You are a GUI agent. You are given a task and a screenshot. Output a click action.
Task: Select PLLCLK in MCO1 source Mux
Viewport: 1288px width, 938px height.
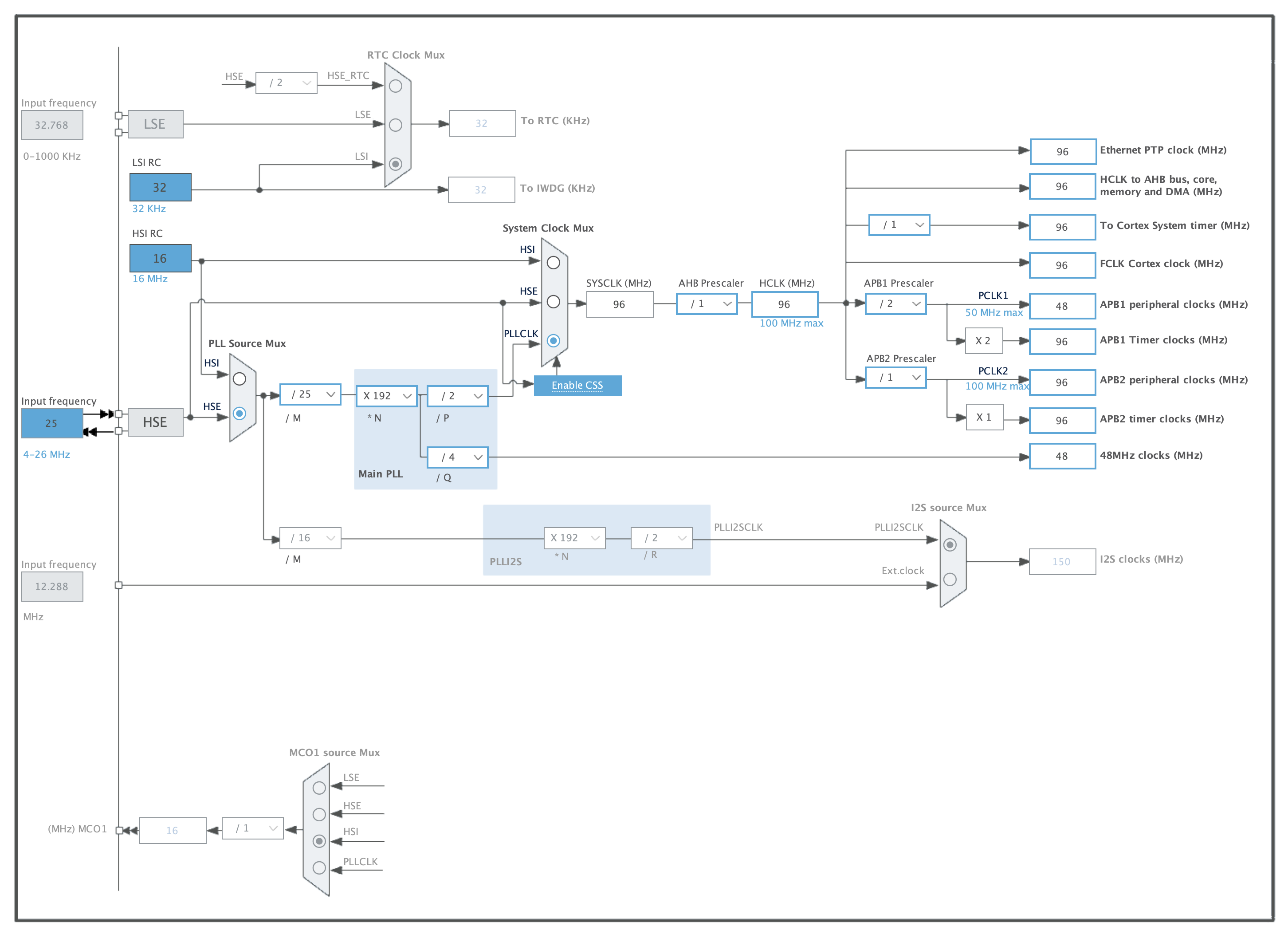(x=319, y=868)
